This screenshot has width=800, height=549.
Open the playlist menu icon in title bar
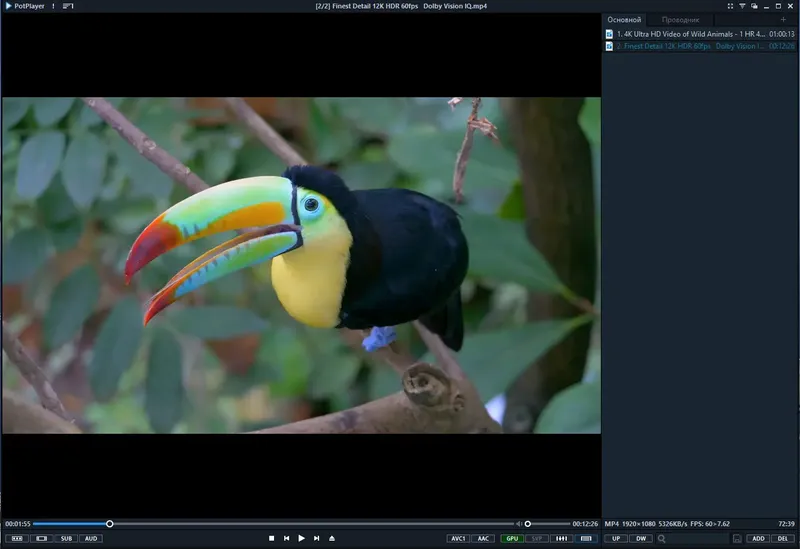[x=68, y=6]
